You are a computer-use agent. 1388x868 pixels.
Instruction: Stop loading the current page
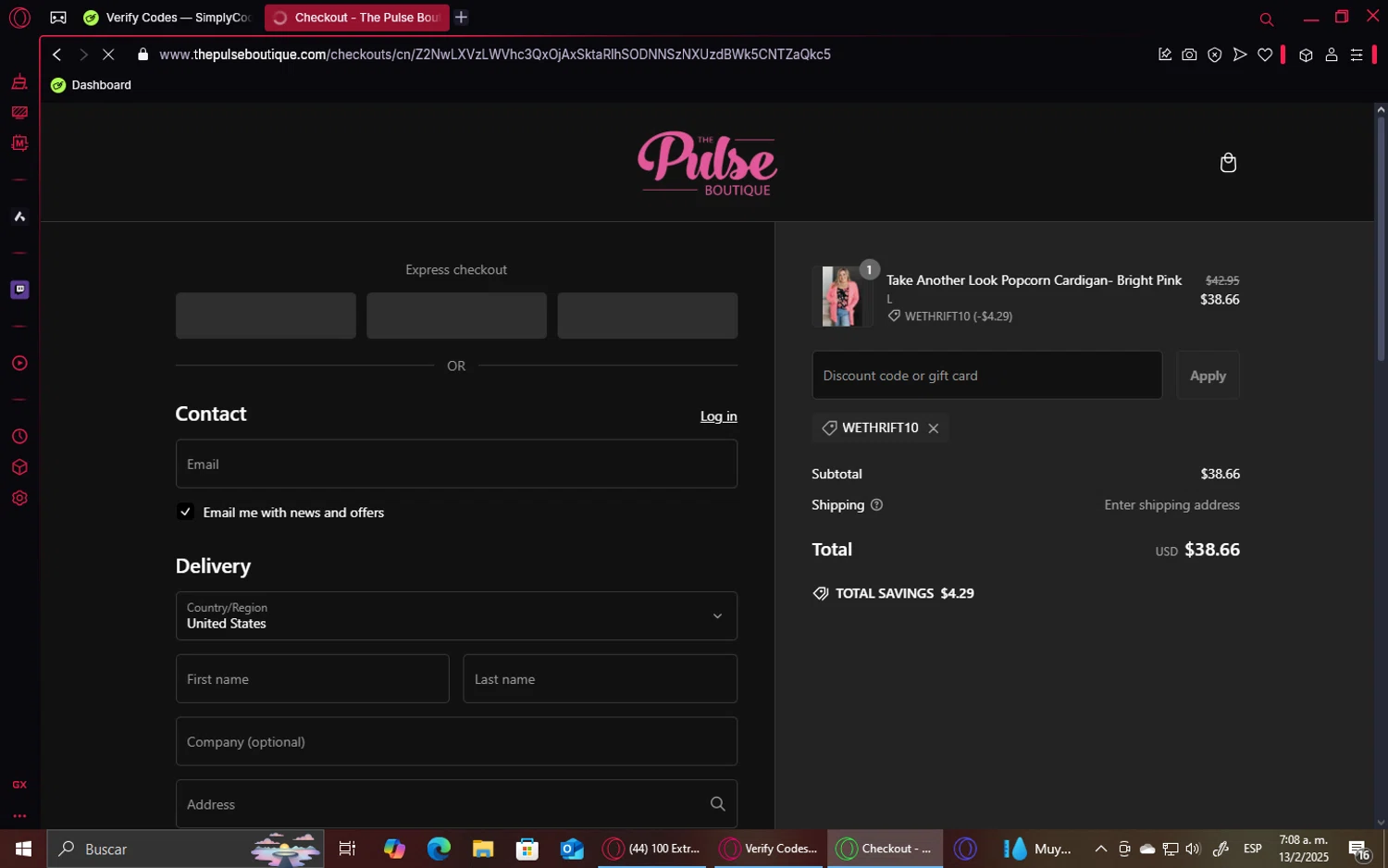click(108, 55)
